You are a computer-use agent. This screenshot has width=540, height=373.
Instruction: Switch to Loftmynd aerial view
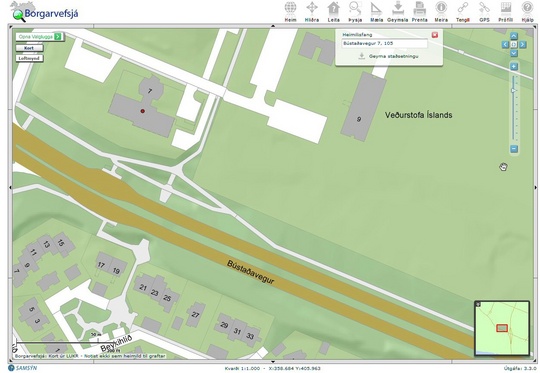coord(29,58)
